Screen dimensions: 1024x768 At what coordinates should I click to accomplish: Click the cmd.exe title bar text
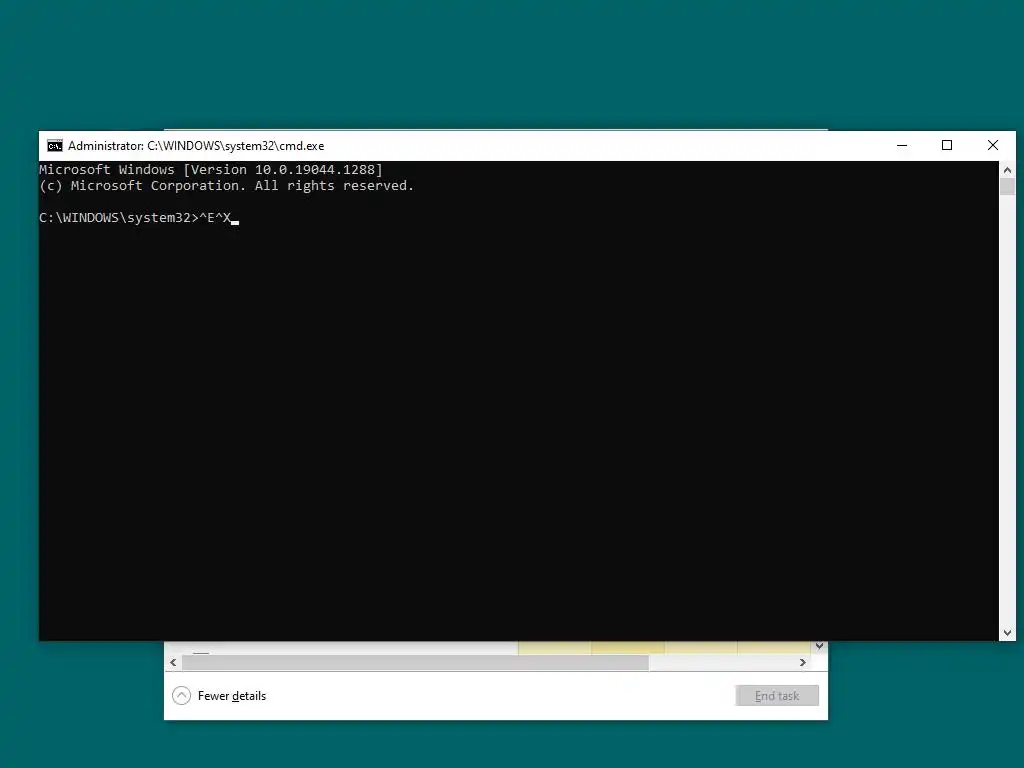click(196, 146)
